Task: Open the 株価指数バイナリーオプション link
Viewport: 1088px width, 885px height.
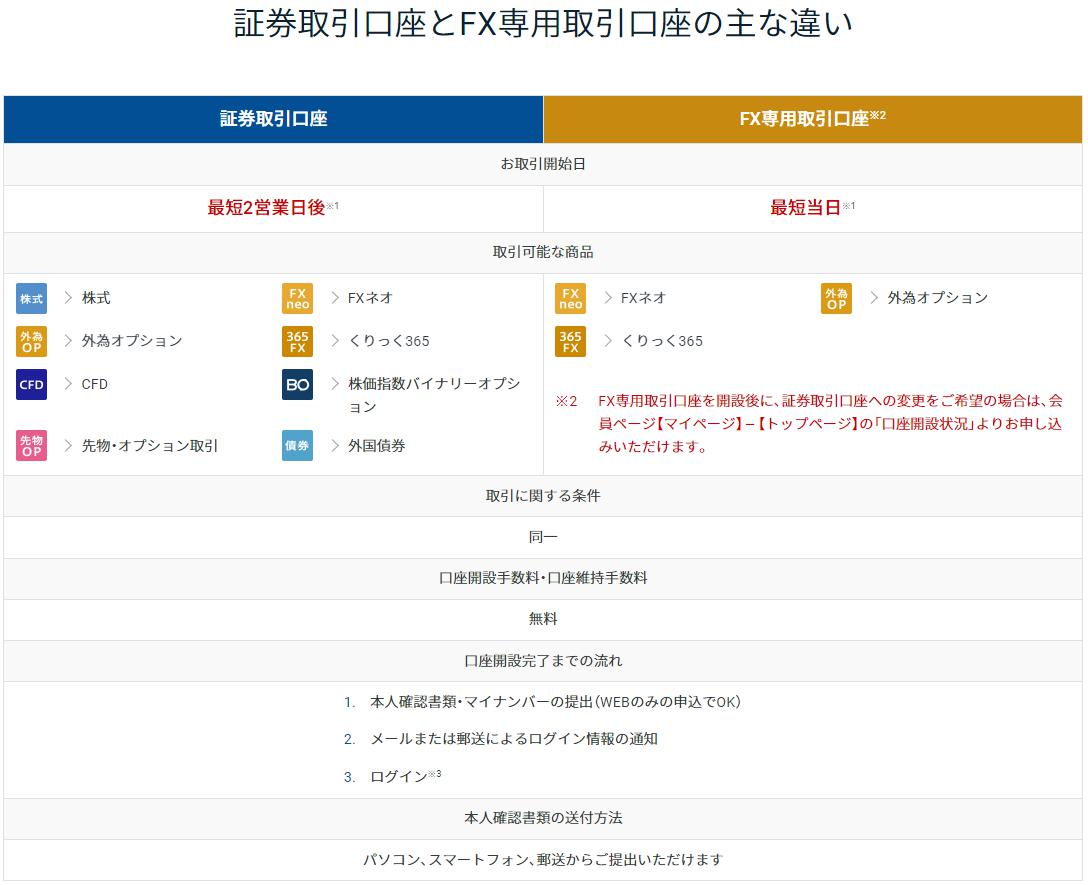Action: tap(434, 395)
